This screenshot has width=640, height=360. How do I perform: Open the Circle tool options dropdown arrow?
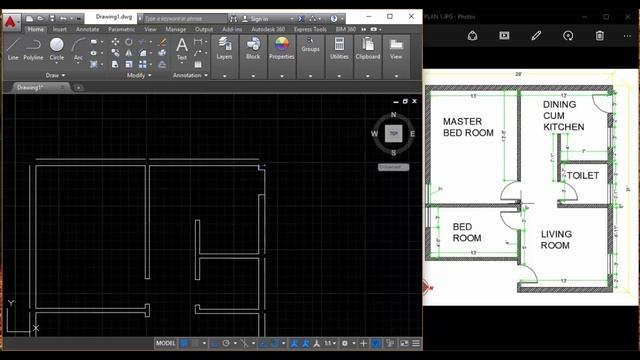tap(57, 63)
